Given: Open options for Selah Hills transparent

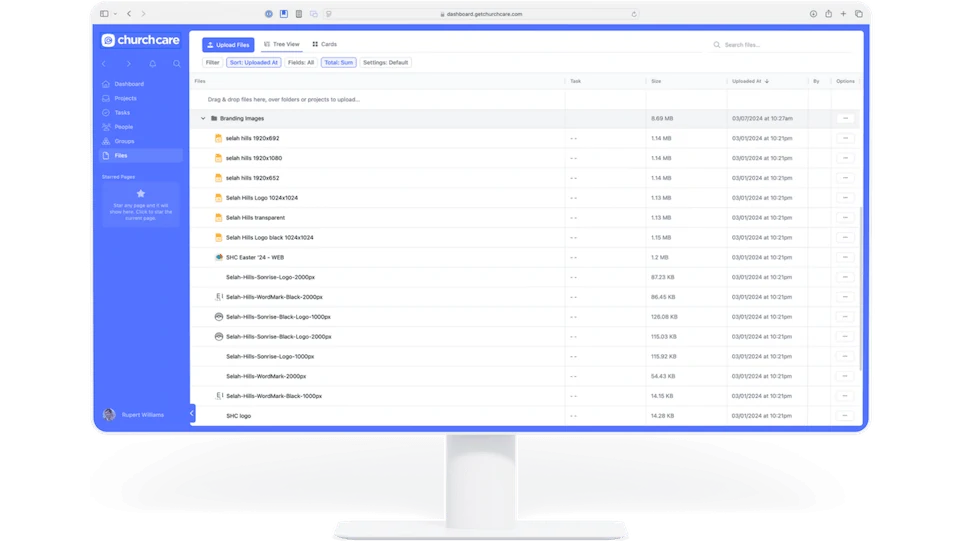Looking at the screenshot, I should (845, 218).
